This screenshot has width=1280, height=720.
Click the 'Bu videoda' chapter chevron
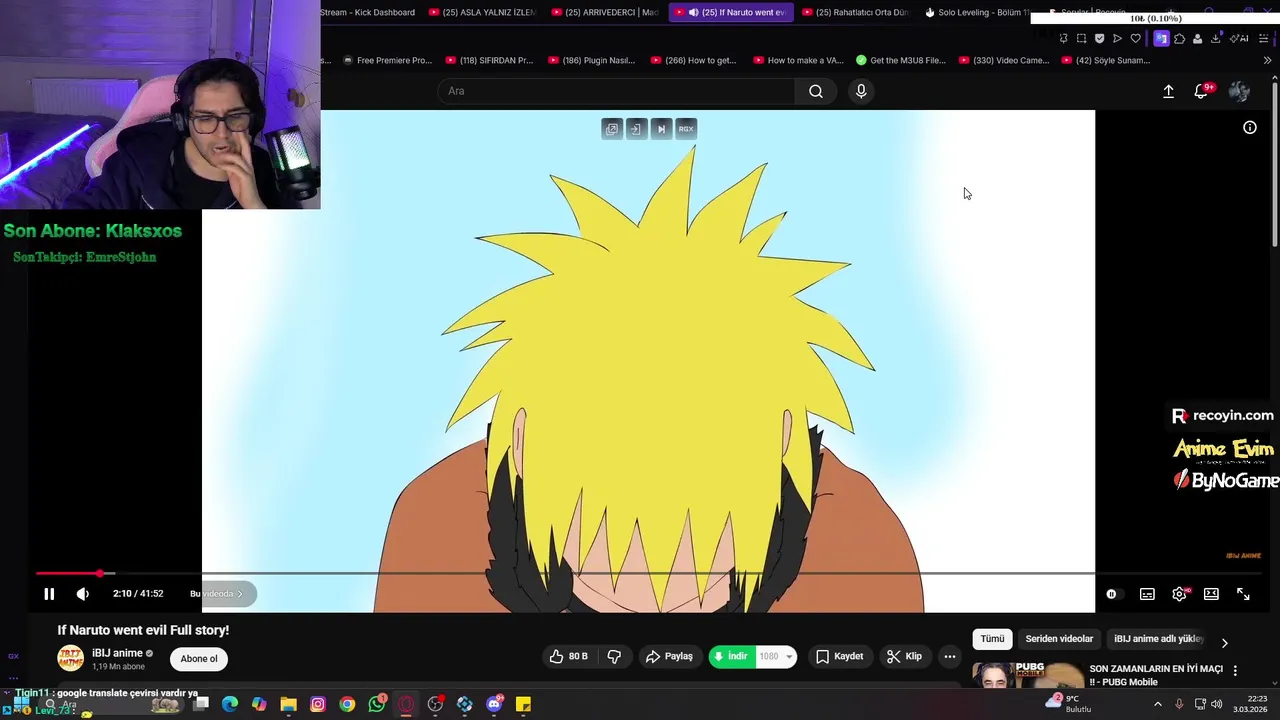240,594
